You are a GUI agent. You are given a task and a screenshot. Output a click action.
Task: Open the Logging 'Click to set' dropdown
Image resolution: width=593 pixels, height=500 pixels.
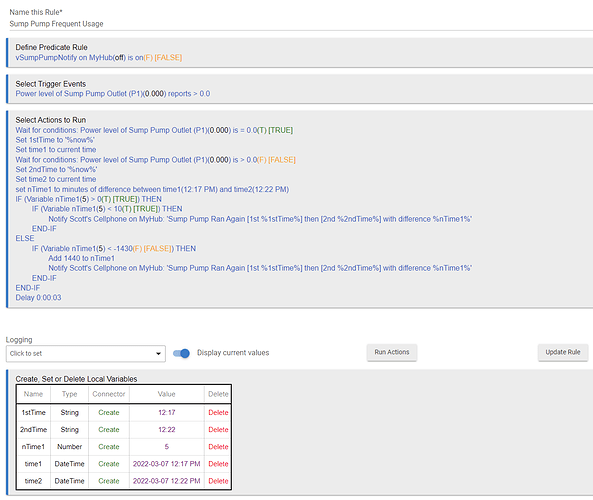[86, 354]
